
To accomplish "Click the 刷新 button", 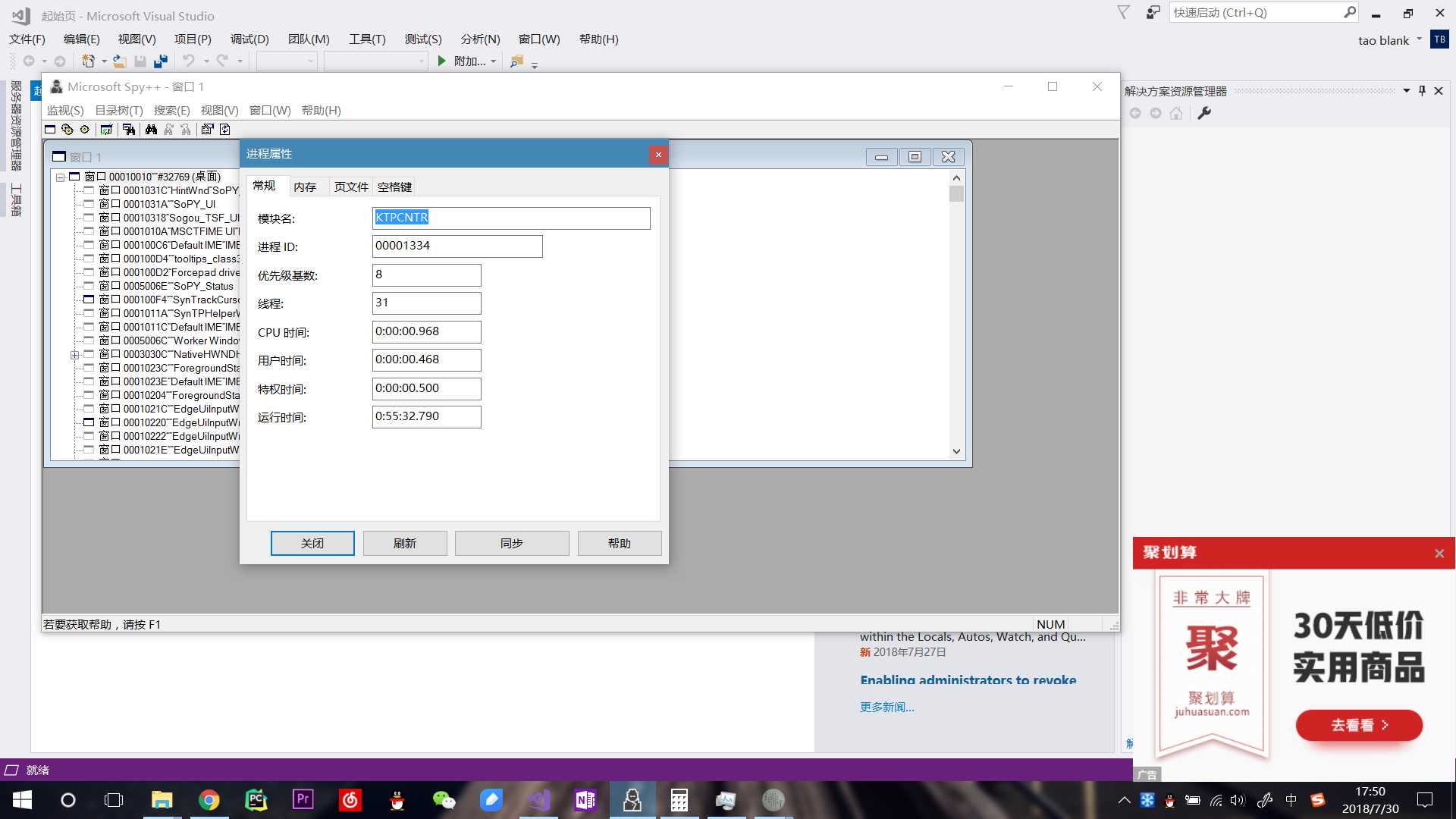I will tap(405, 543).
